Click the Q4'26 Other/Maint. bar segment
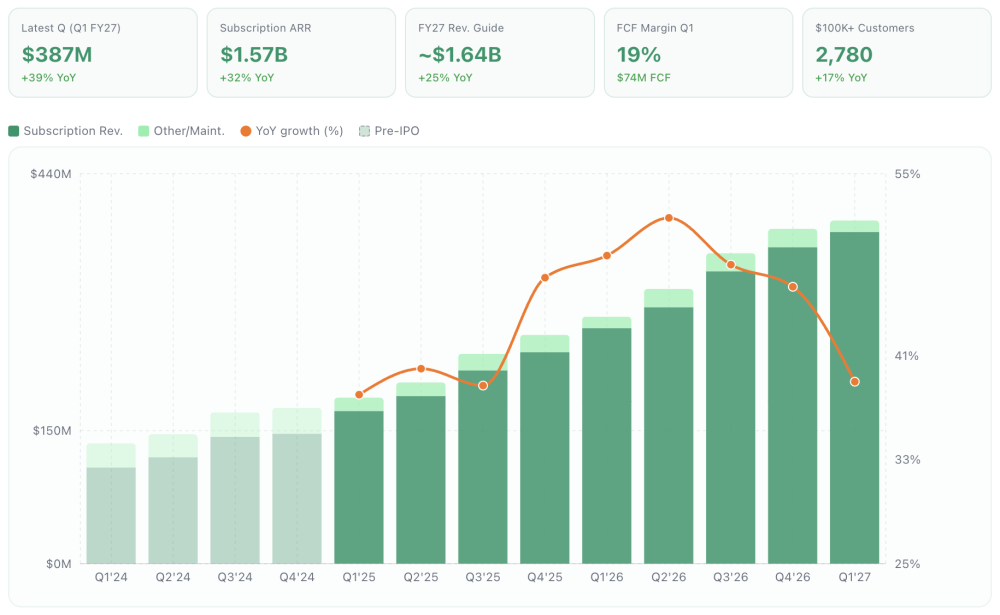The height and width of the screenshot is (615, 1000). click(793, 238)
